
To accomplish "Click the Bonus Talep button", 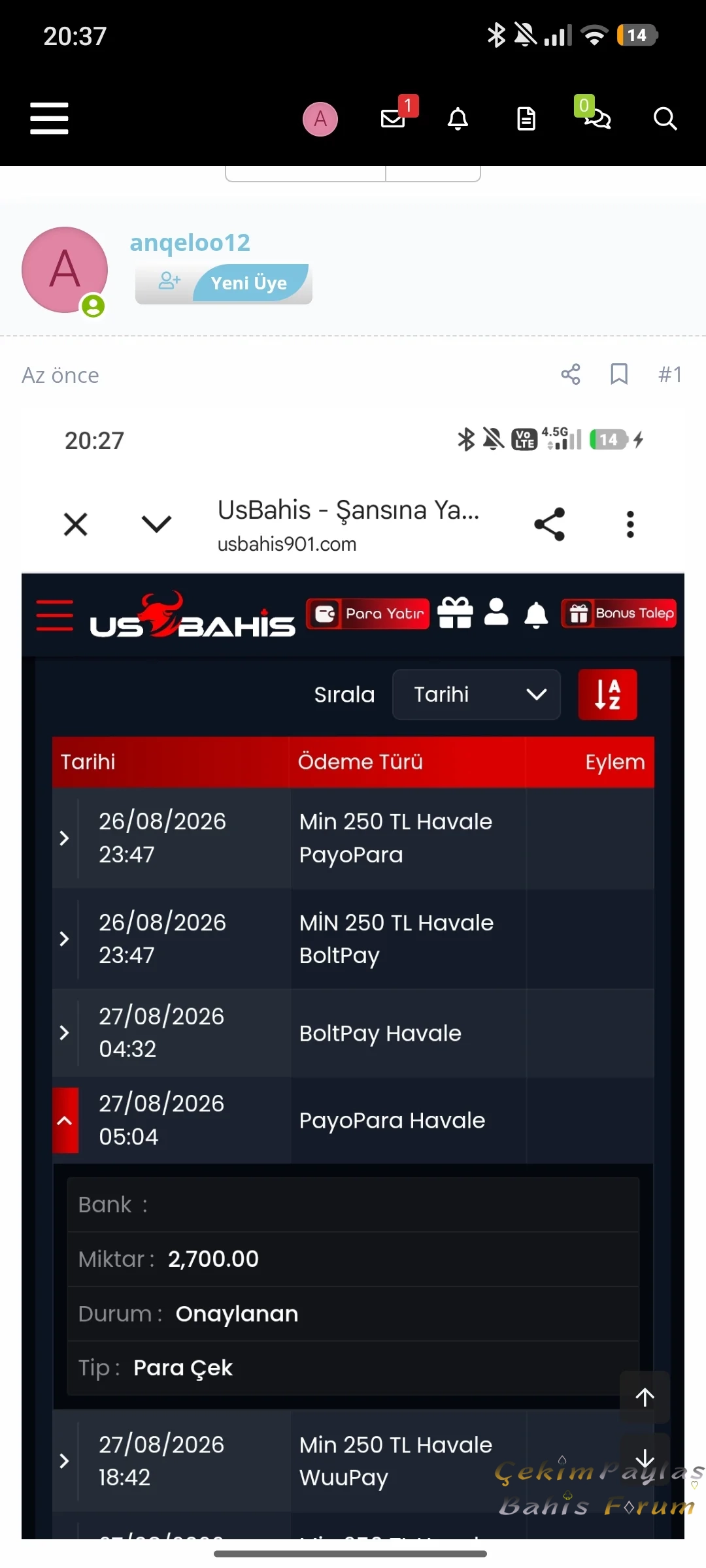I will 619,613.
